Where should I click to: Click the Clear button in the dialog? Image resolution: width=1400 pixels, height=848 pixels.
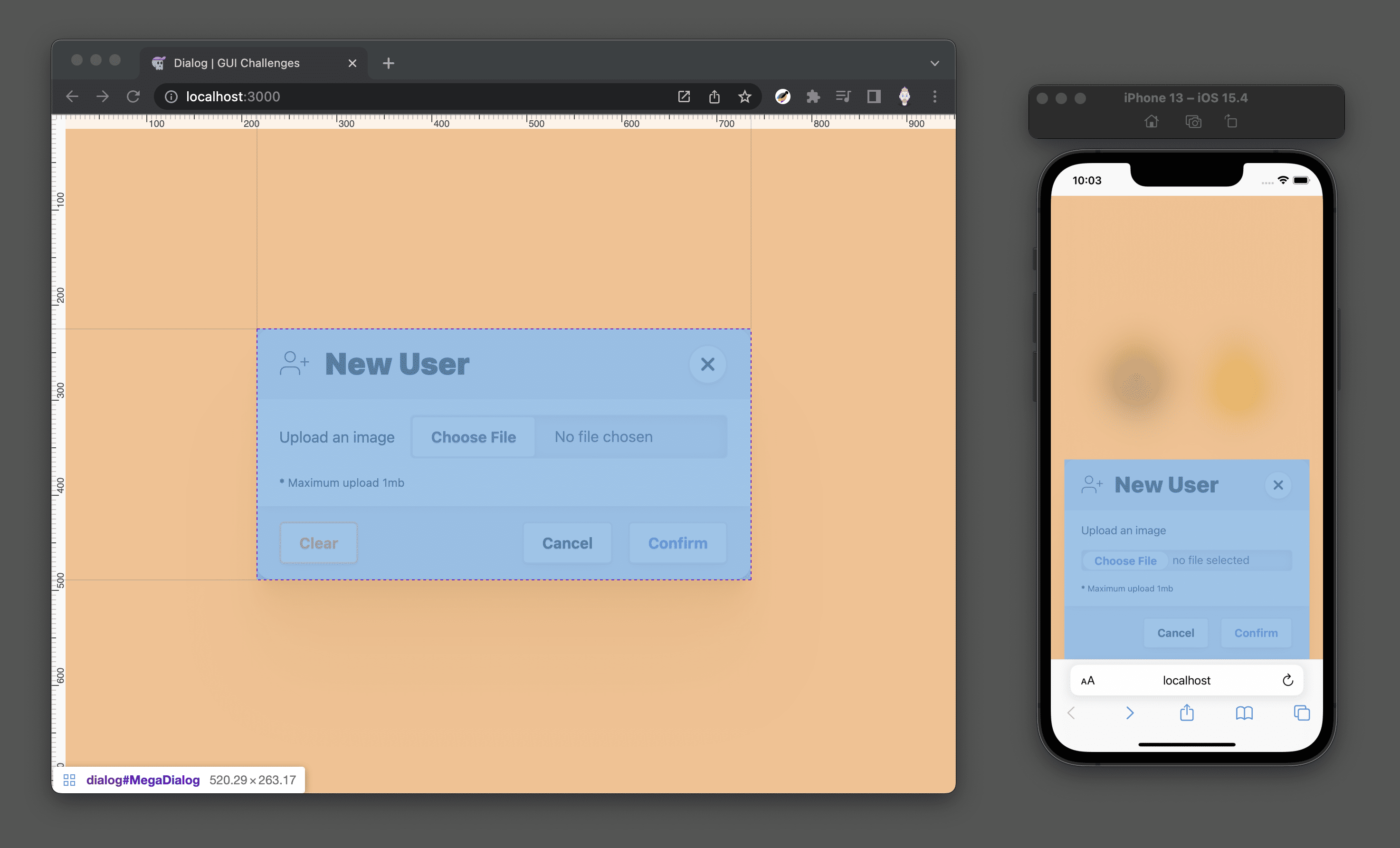(318, 543)
